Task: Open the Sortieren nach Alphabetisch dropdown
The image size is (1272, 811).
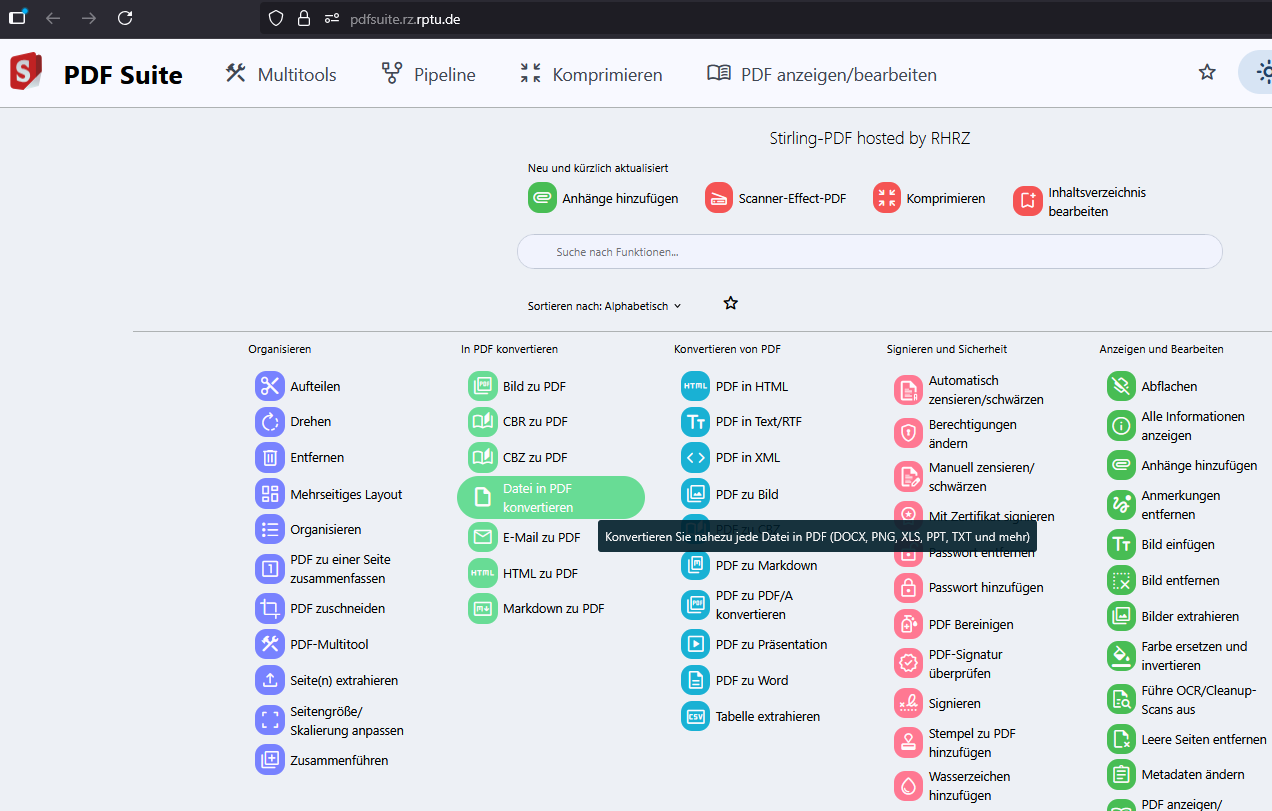Action: 605,306
